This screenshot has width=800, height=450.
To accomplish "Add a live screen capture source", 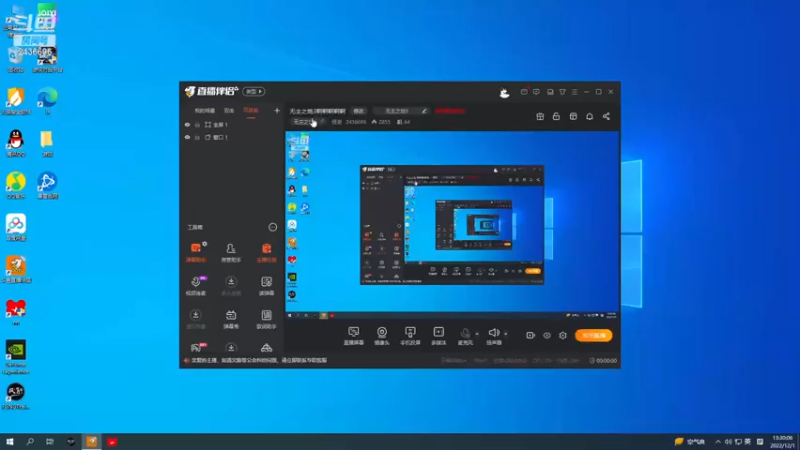I will click(353, 336).
